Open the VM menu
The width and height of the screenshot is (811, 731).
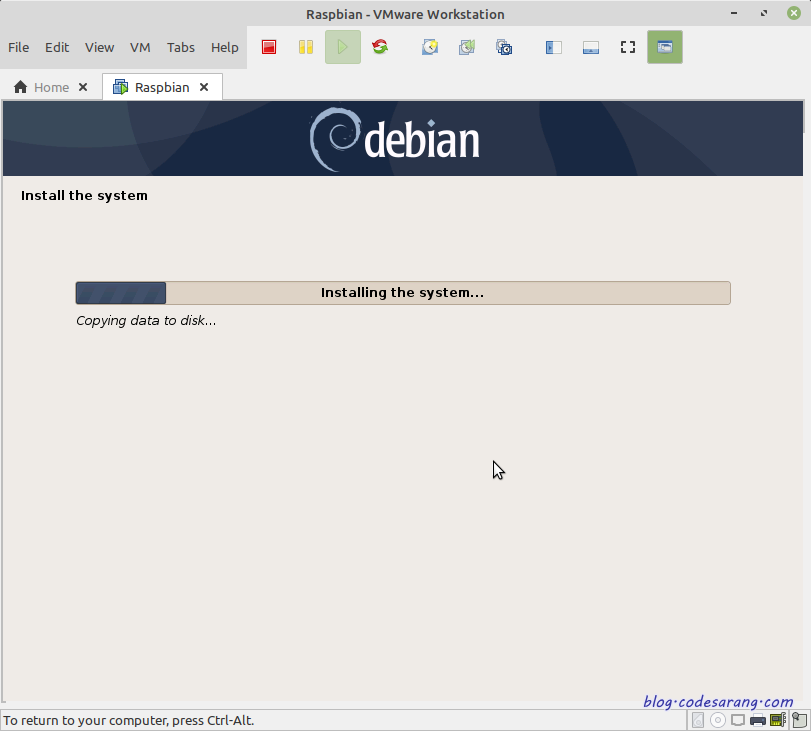pyautogui.click(x=140, y=48)
